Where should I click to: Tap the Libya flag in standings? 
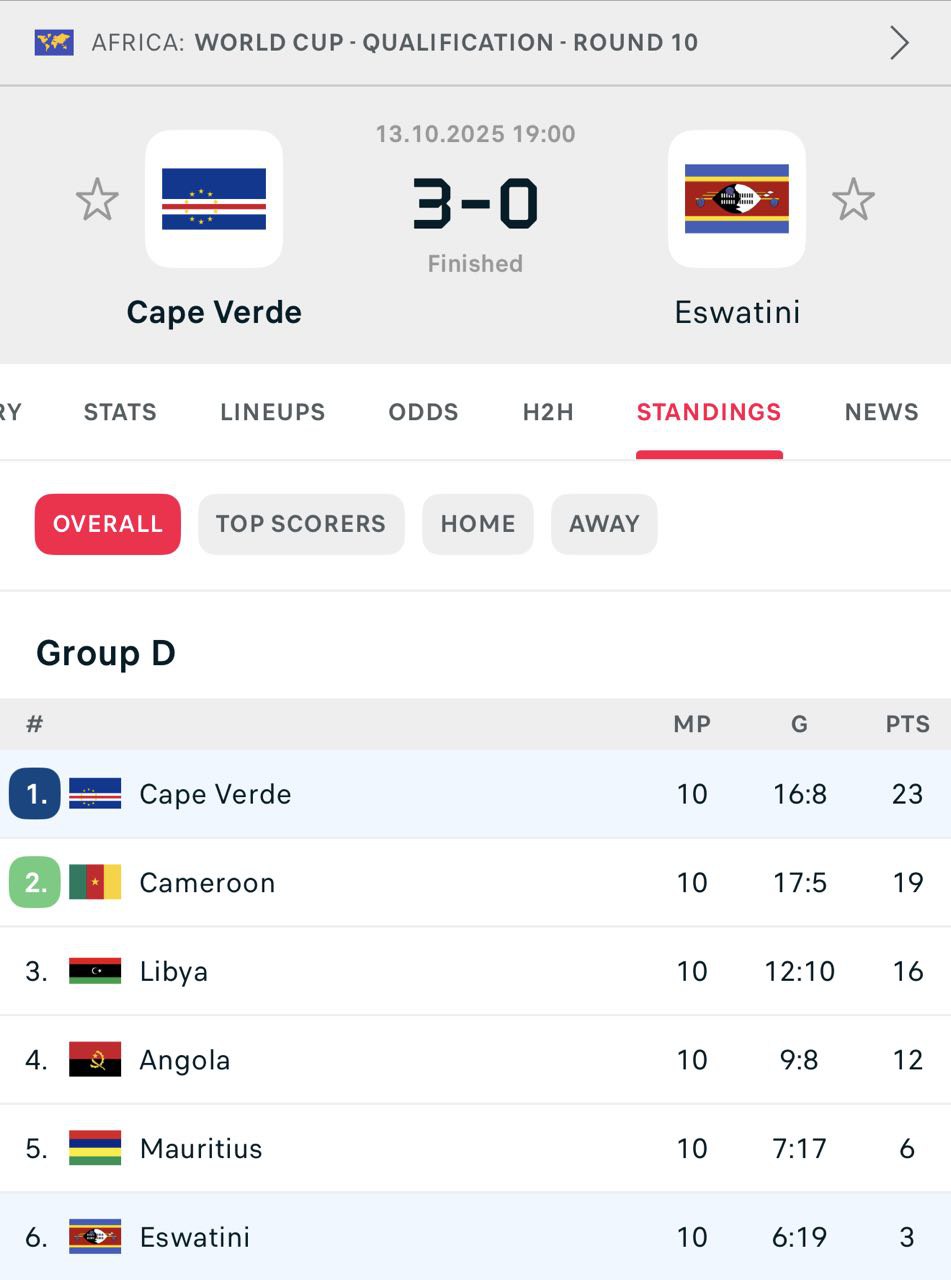pyautogui.click(x=95, y=971)
